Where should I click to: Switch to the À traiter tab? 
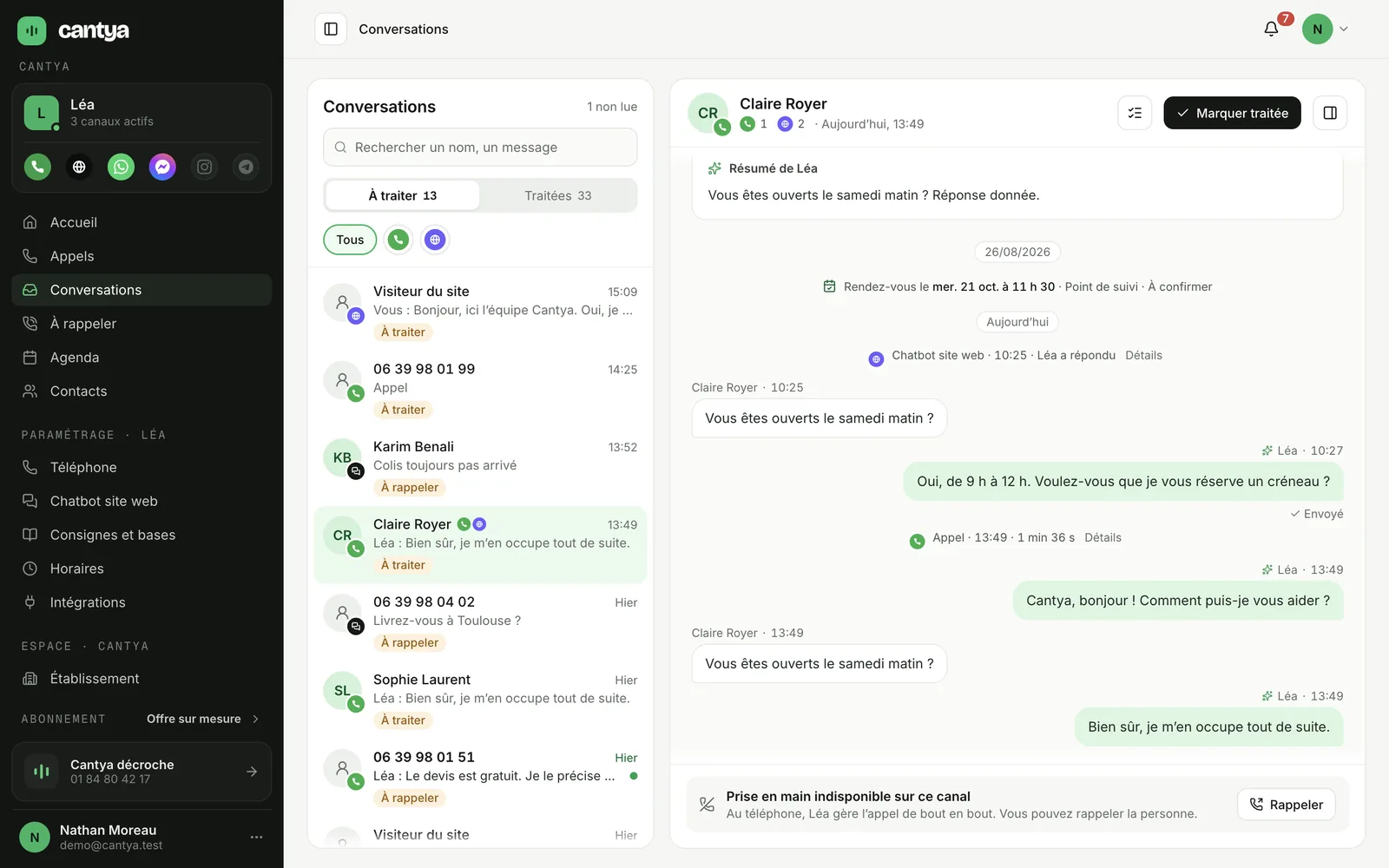(403, 195)
